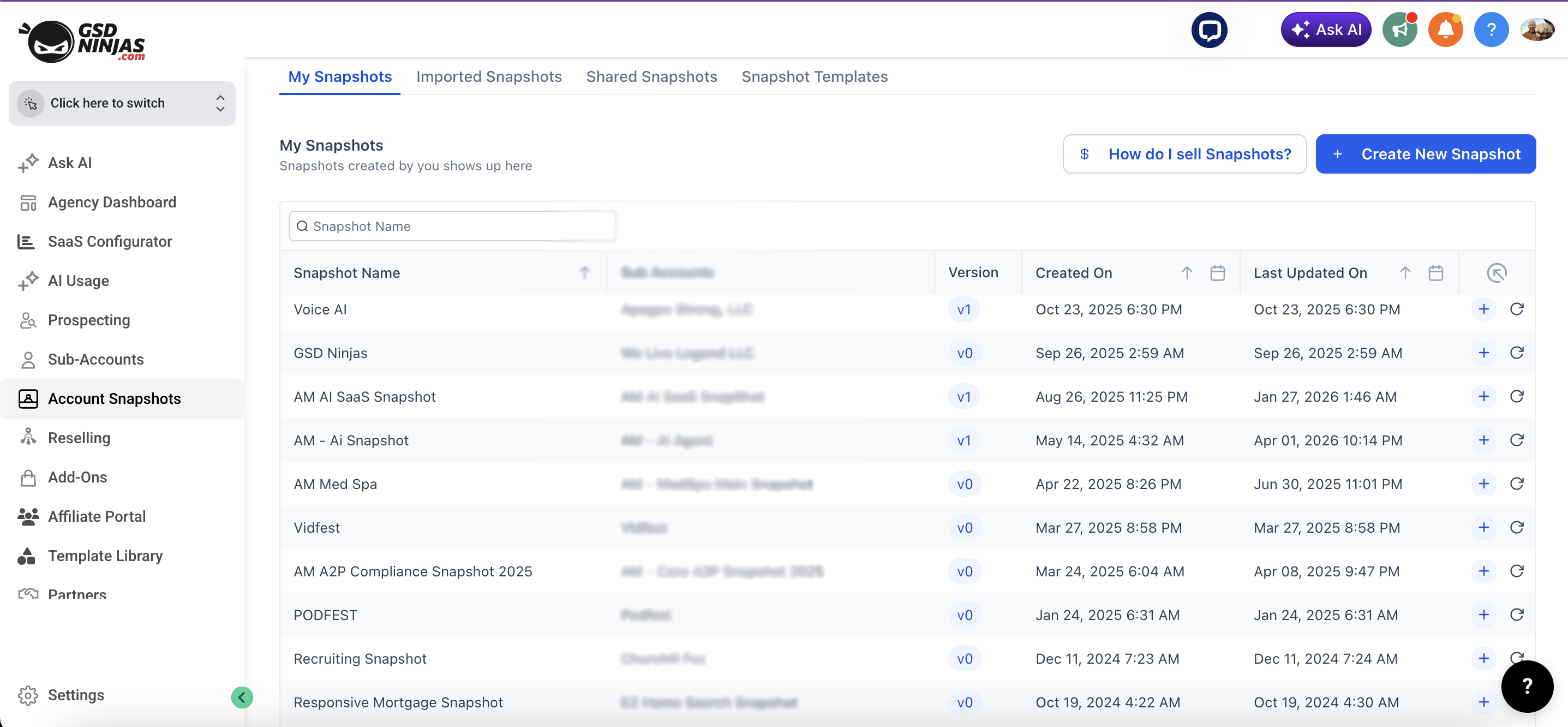Image resolution: width=1568 pixels, height=727 pixels.
Task: Select Account Snapshots in the sidebar
Action: (122, 399)
